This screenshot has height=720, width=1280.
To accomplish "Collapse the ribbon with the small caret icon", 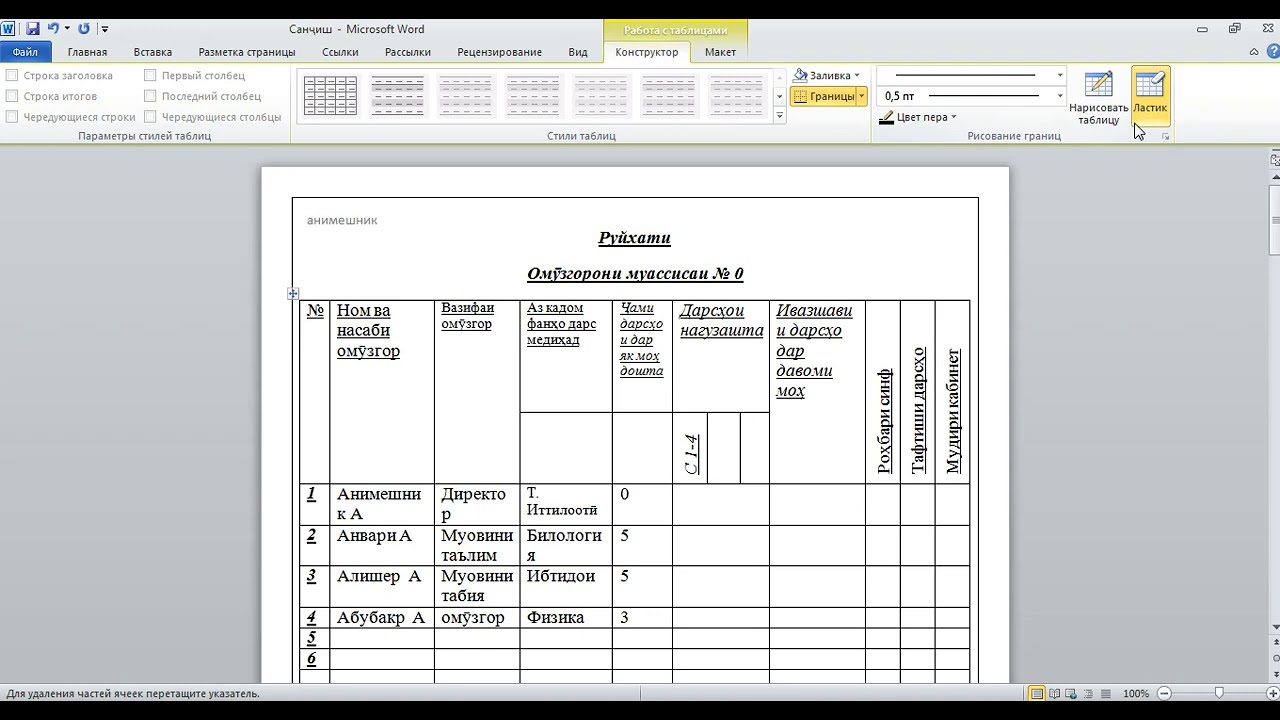I will click(1254, 52).
